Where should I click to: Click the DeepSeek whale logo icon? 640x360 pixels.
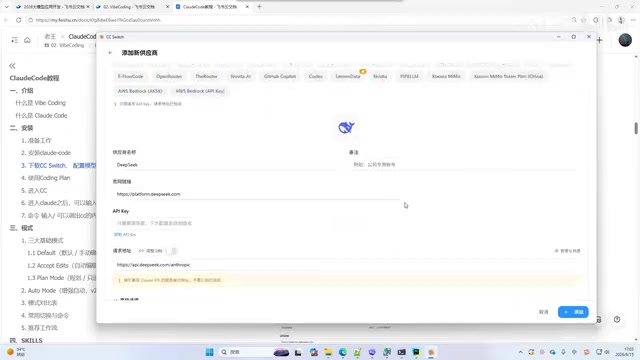pyautogui.click(x=346, y=128)
